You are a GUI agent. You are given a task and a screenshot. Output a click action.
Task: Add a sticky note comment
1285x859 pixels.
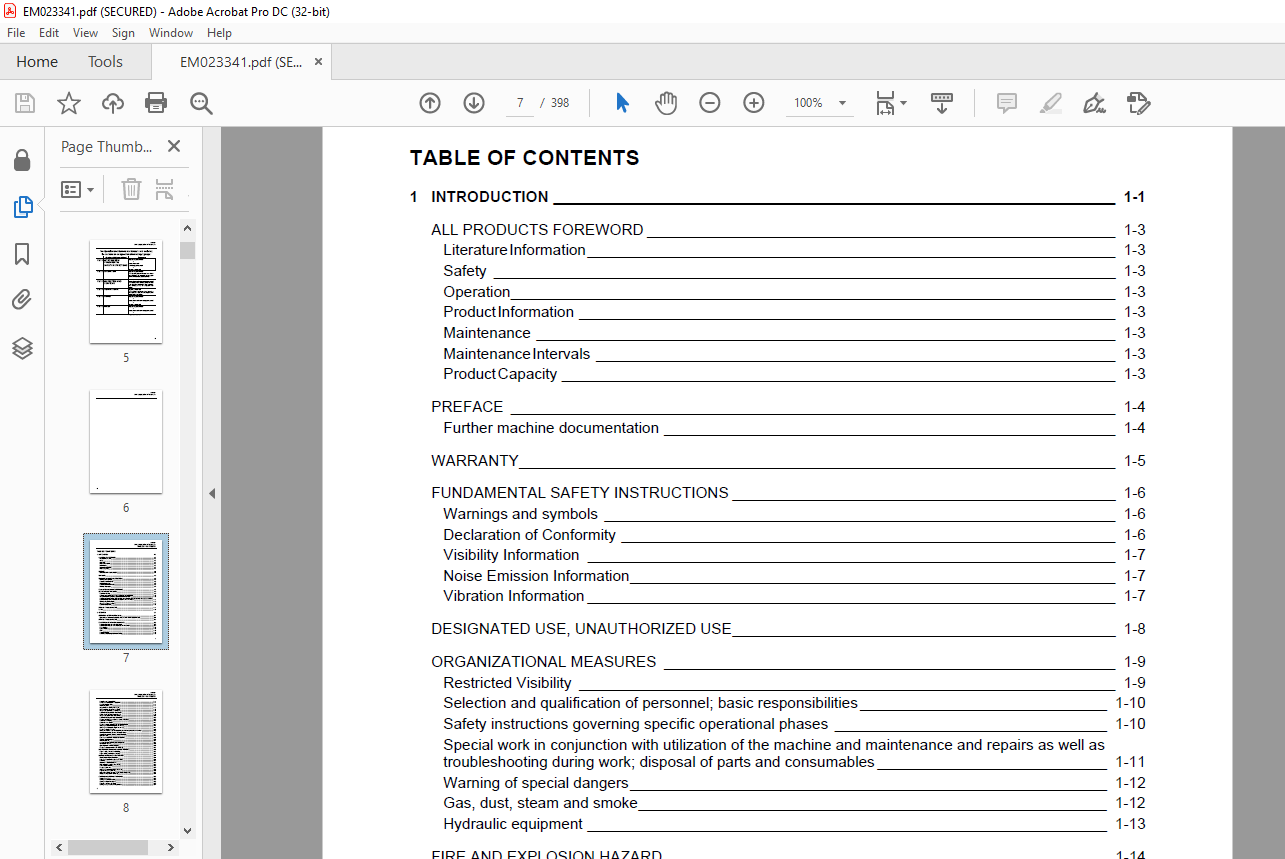click(1007, 103)
